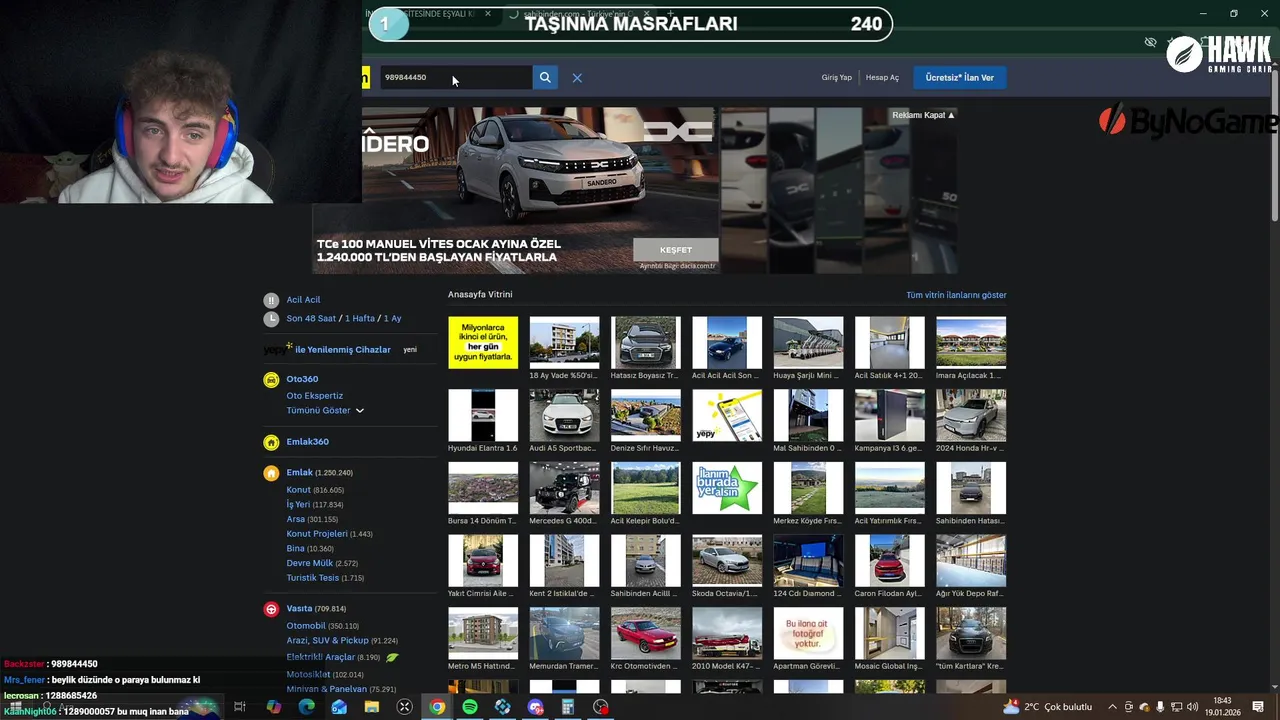1280x720 pixels.
Task: Click the clock icon beside Son 48 Saat
Action: (271, 319)
